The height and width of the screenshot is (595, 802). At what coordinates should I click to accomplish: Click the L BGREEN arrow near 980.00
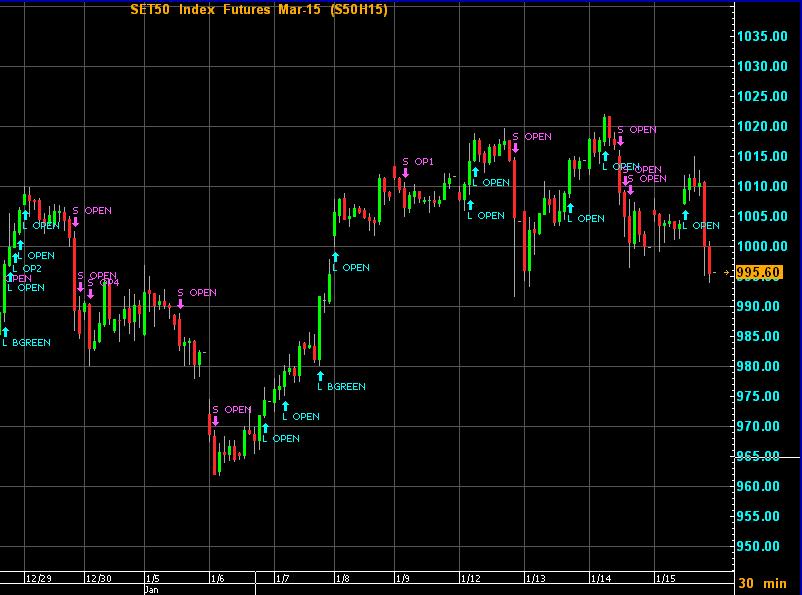(x=320, y=374)
